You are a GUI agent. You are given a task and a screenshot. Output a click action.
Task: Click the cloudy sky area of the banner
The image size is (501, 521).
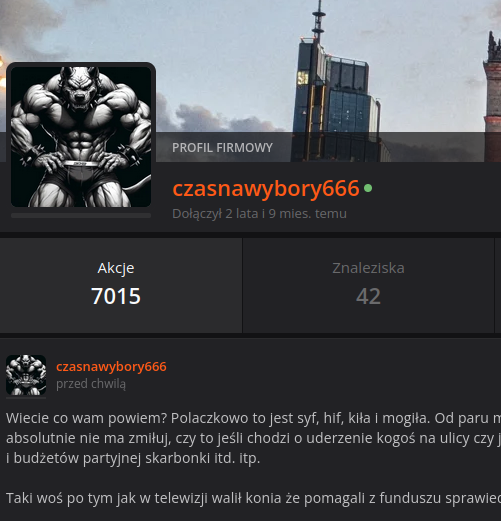(x=217, y=50)
